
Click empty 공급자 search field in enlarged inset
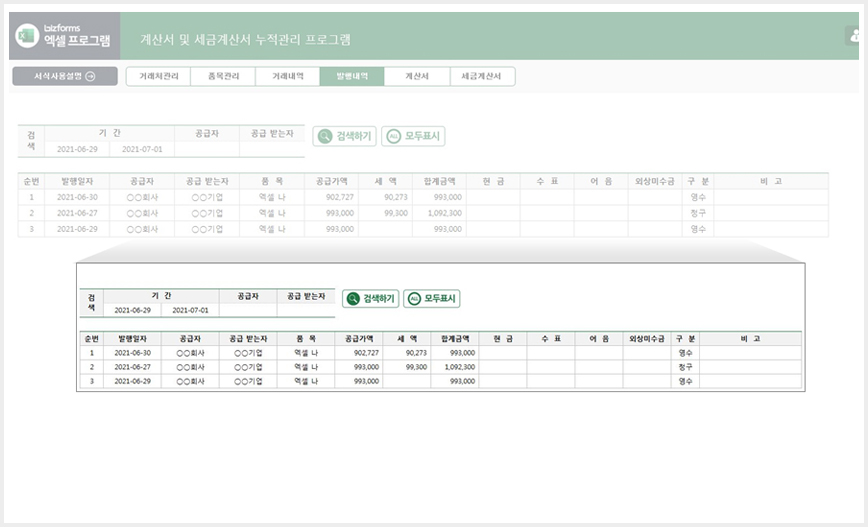pyautogui.click(x=248, y=310)
